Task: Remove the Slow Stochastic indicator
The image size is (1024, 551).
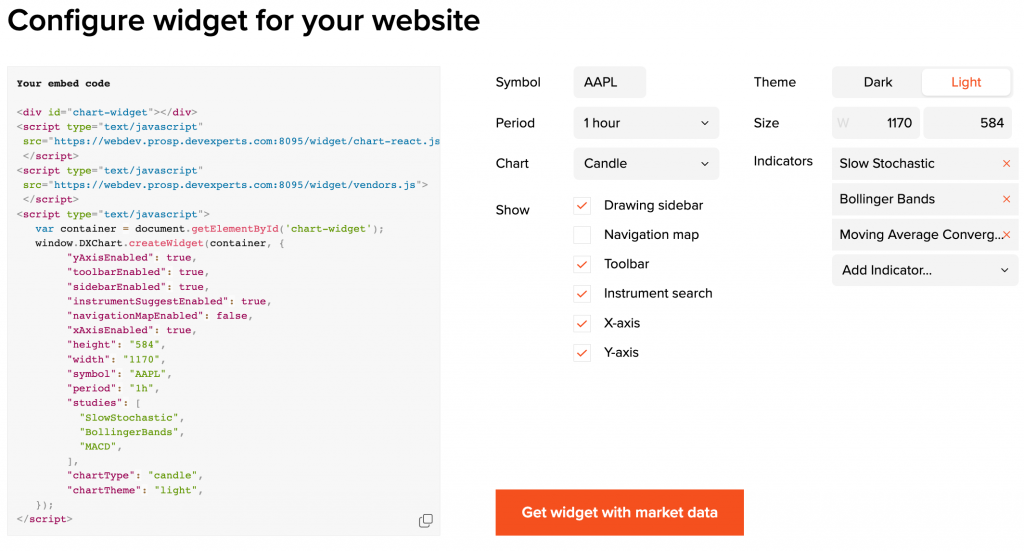Action: pos(1006,164)
